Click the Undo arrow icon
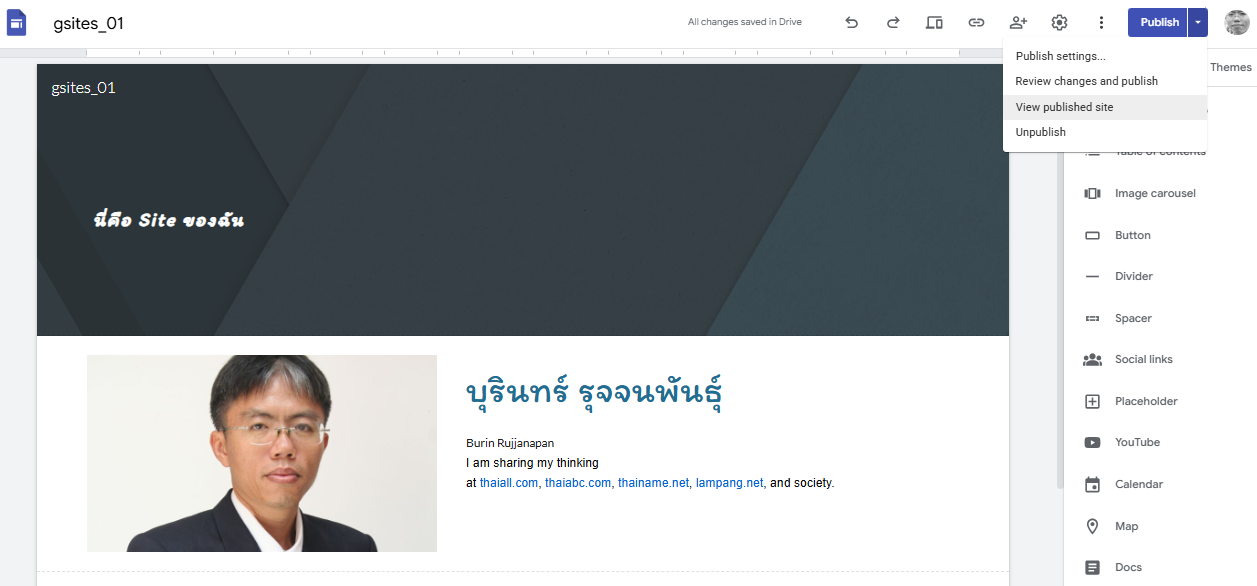 coord(851,22)
